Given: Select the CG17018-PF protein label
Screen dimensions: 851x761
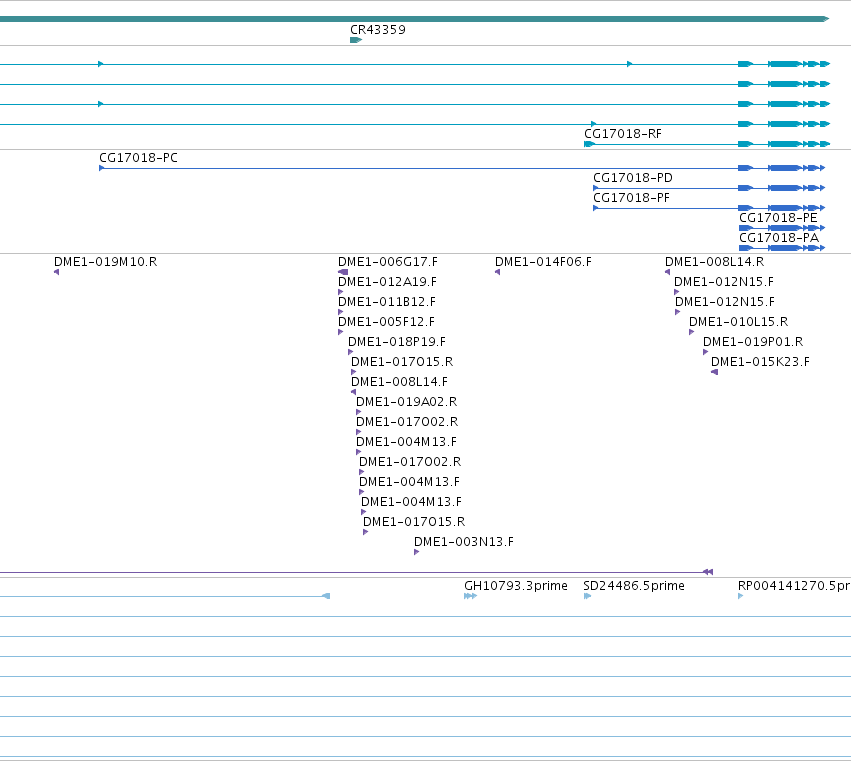Looking at the screenshot, I should (631, 198).
